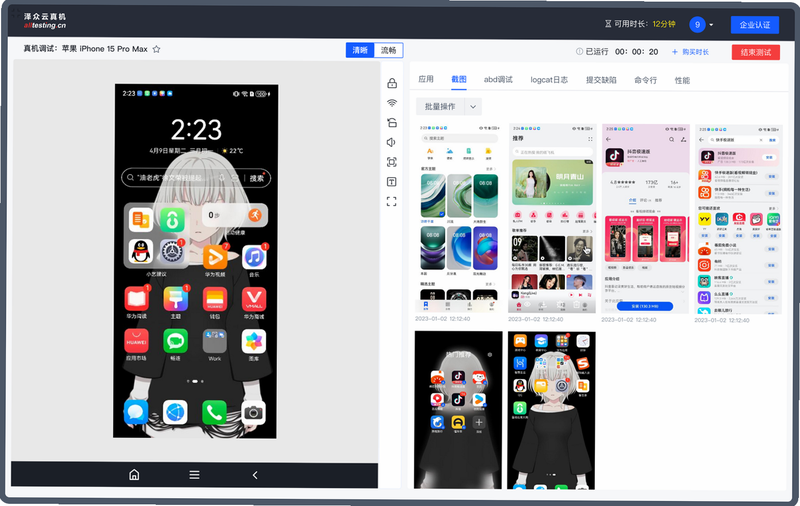Switch to the 性能 tab
The width and height of the screenshot is (800, 506).
pos(682,80)
